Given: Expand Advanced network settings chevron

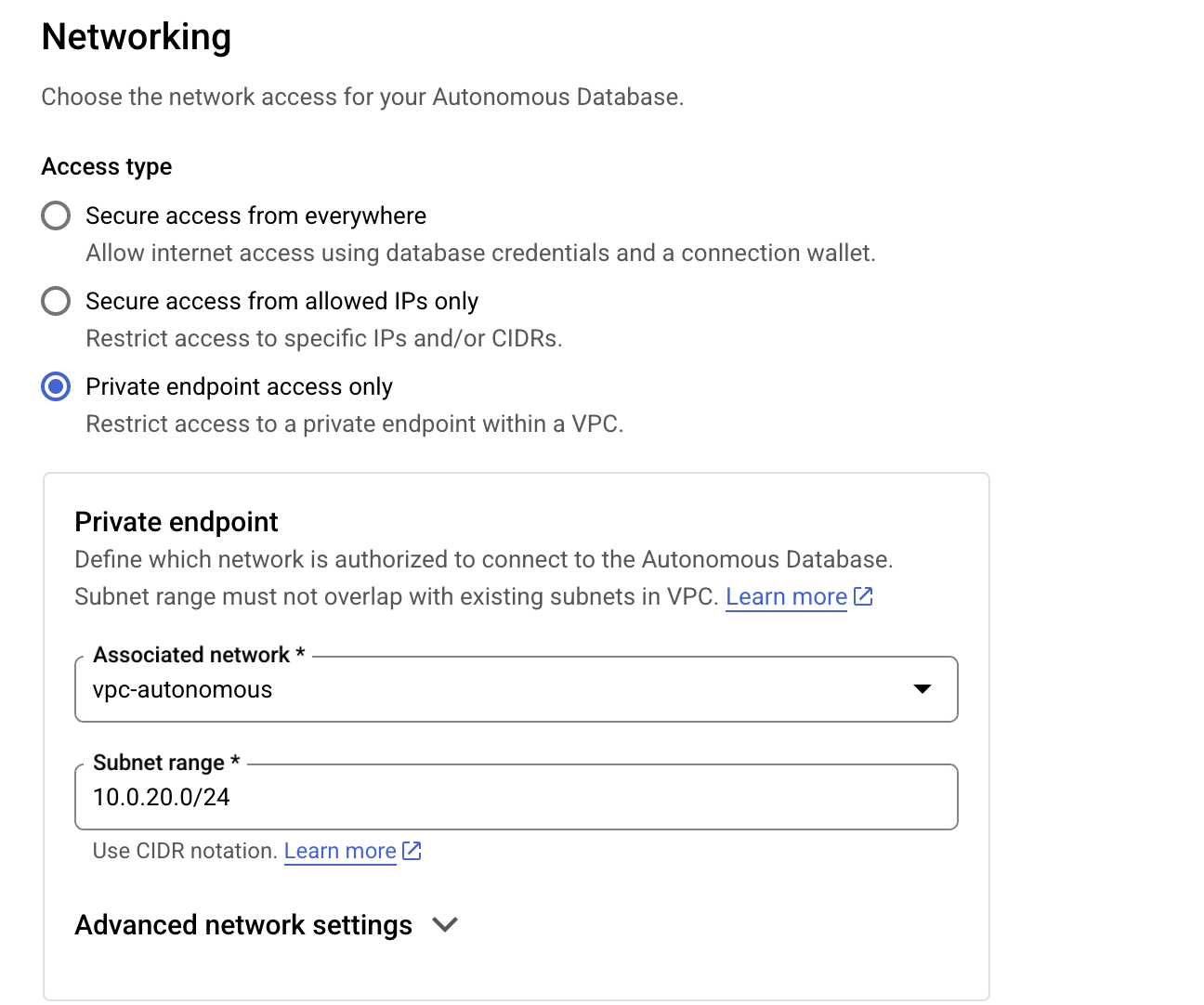Looking at the screenshot, I should 446,925.
